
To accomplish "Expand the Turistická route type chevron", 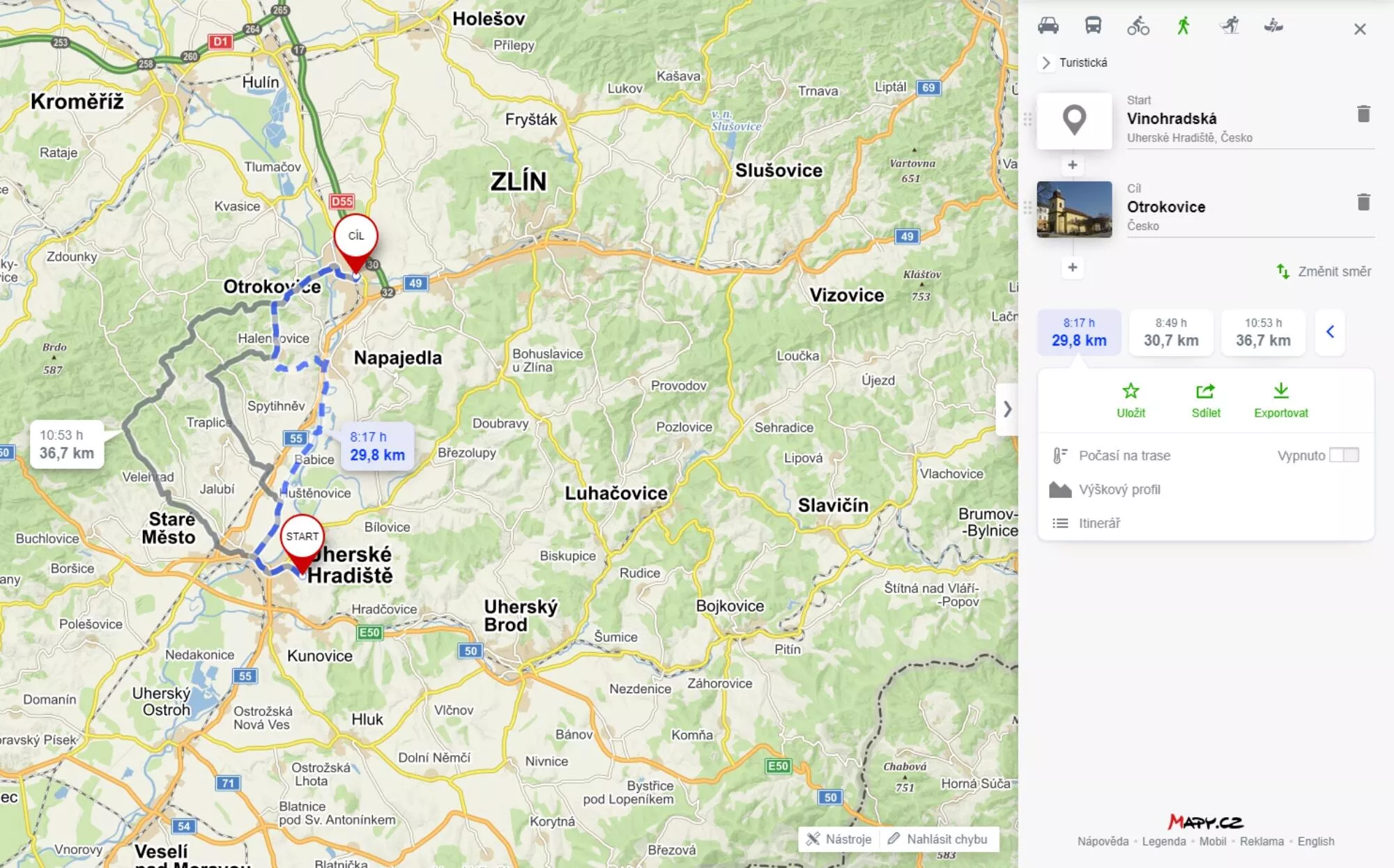I will coord(1045,63).
